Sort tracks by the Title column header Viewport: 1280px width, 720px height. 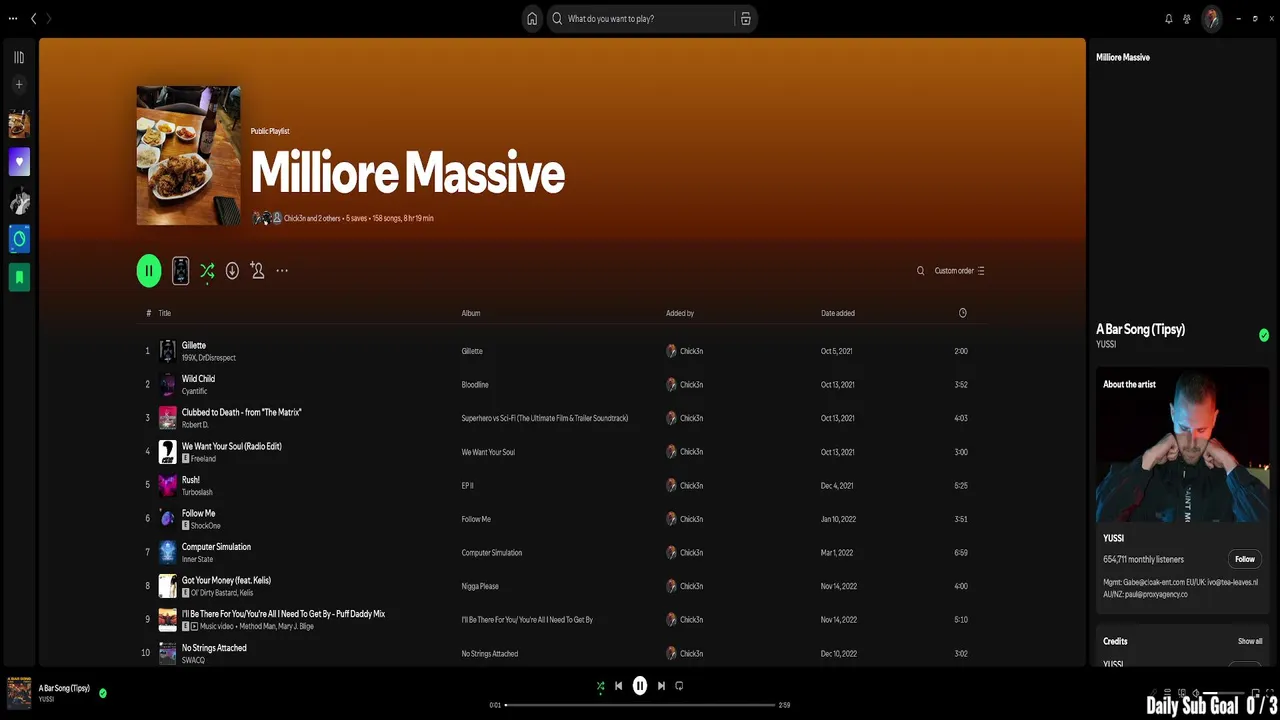pyautogui.click(x=164, y=313)
